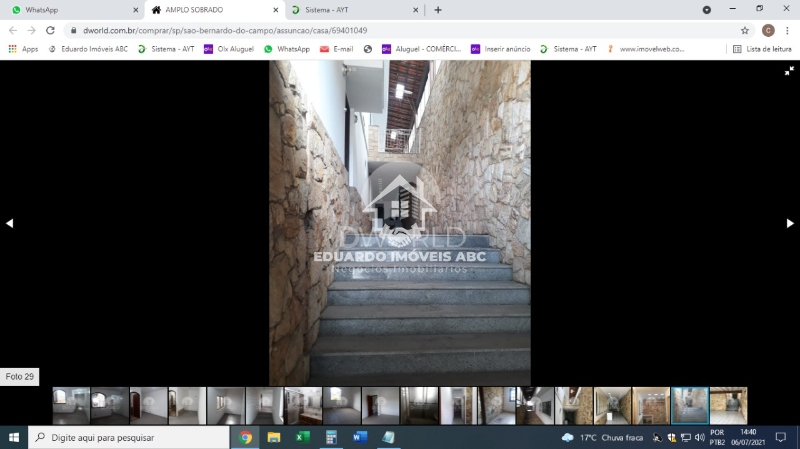Screen dimensions: 800x449
Task: Open www.imovelweb.co... bookmark
Action: click(645, 49)
